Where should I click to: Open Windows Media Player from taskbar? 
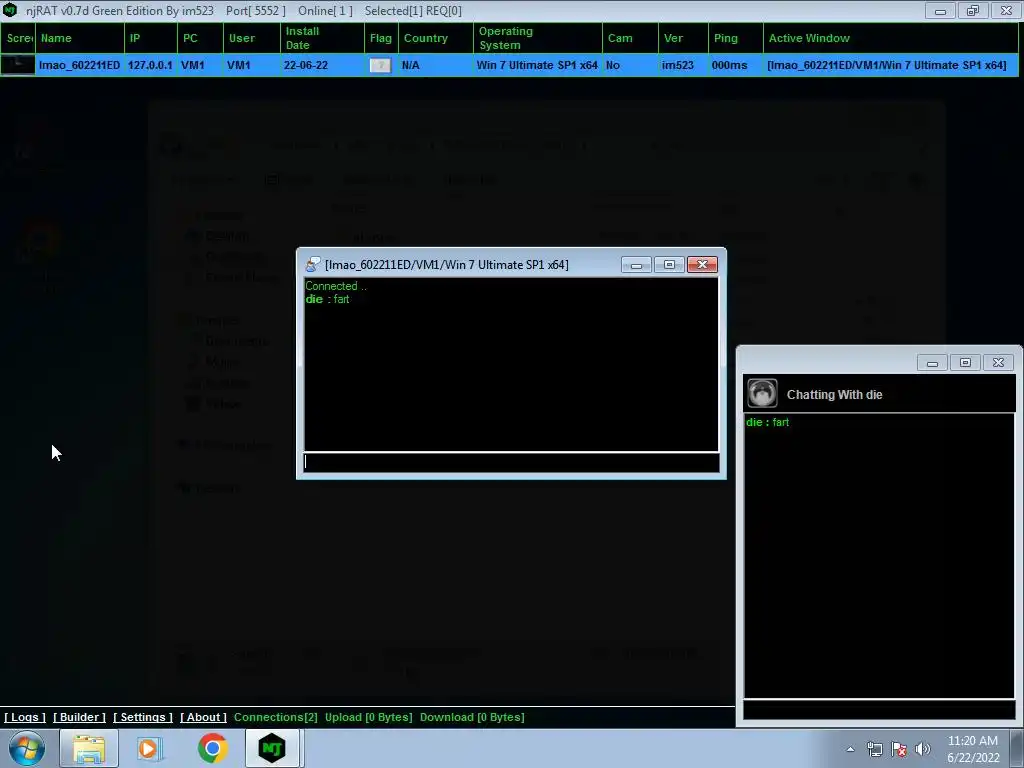click(x=150, y=748)
